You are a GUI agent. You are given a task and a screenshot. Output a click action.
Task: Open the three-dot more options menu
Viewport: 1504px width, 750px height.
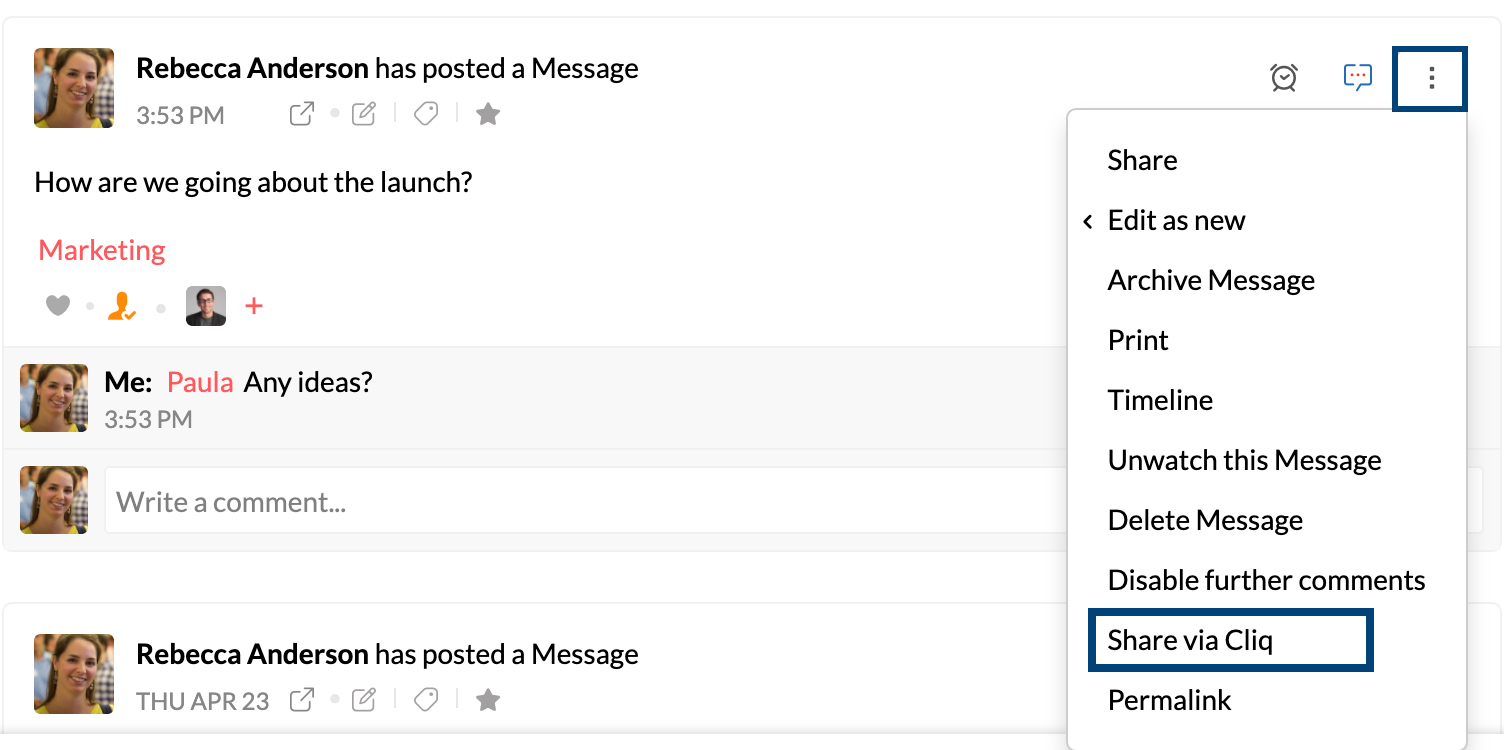(1431, 78)
